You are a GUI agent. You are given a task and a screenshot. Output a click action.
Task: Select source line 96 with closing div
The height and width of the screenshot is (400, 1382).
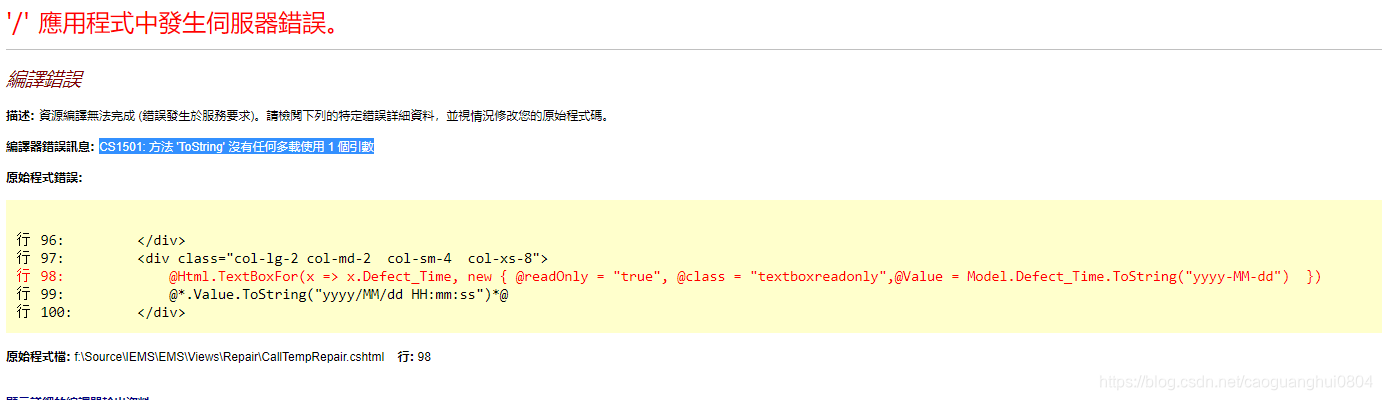point(101,240)
